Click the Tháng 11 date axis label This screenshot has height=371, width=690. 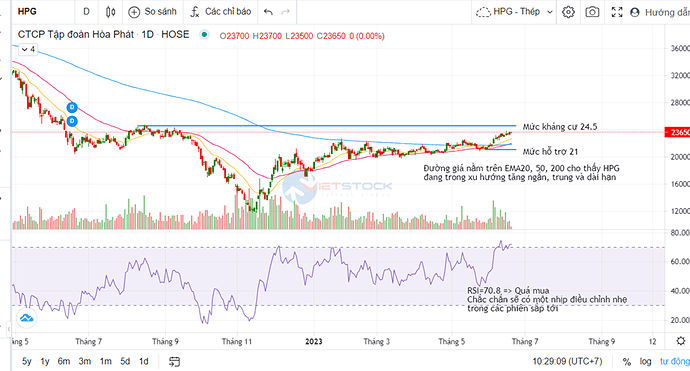(237, 342)
